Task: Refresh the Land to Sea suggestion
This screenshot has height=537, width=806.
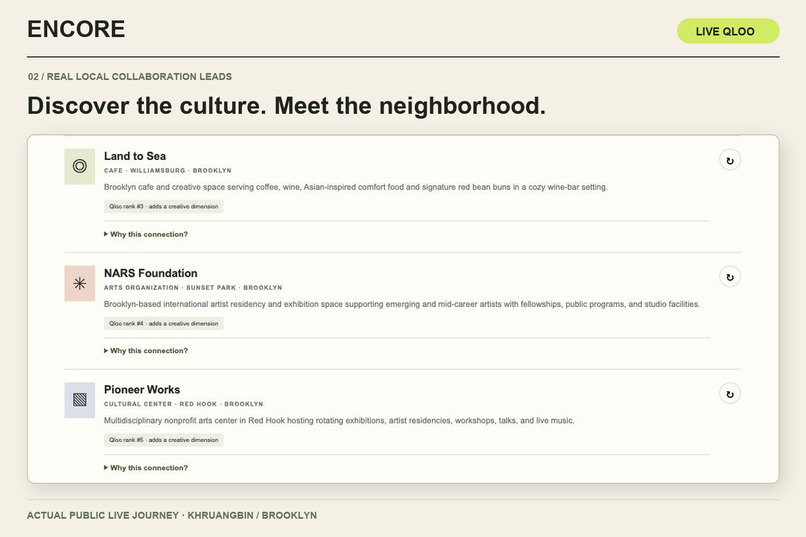Action: tap(729, 160)
